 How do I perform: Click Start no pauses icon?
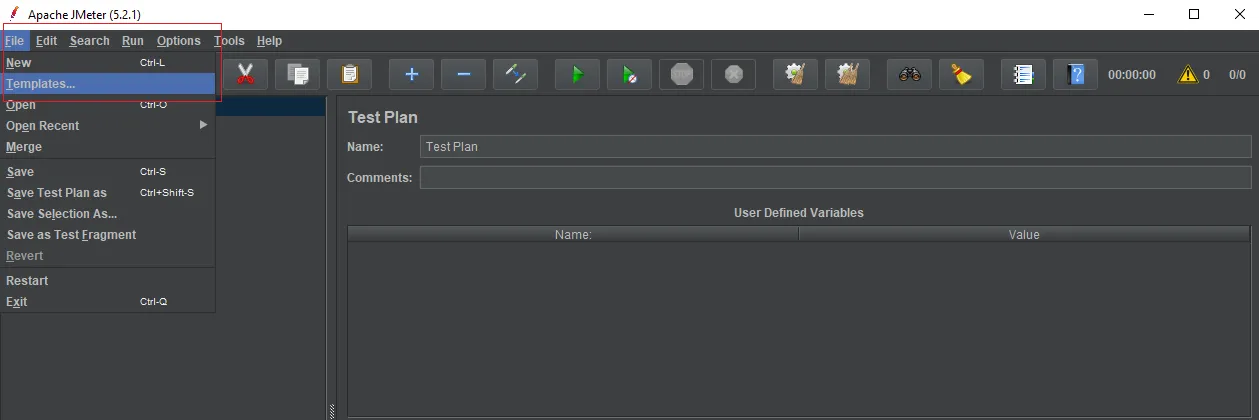pos(629,74)
